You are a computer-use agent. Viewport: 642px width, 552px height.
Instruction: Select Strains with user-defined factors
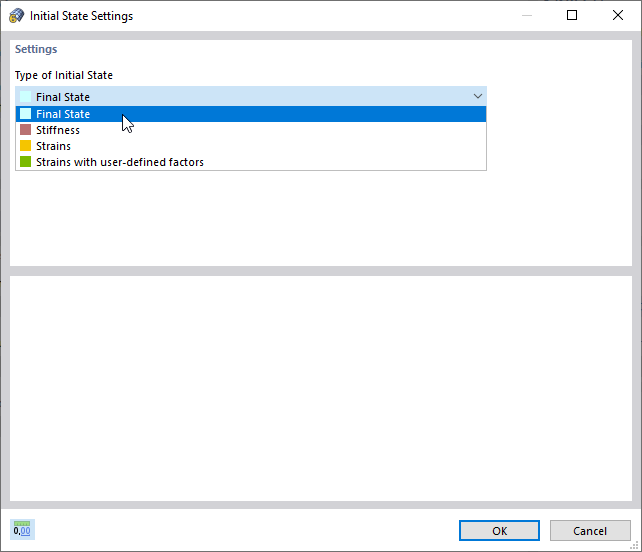pyautogui.click(x=120, y=162)
